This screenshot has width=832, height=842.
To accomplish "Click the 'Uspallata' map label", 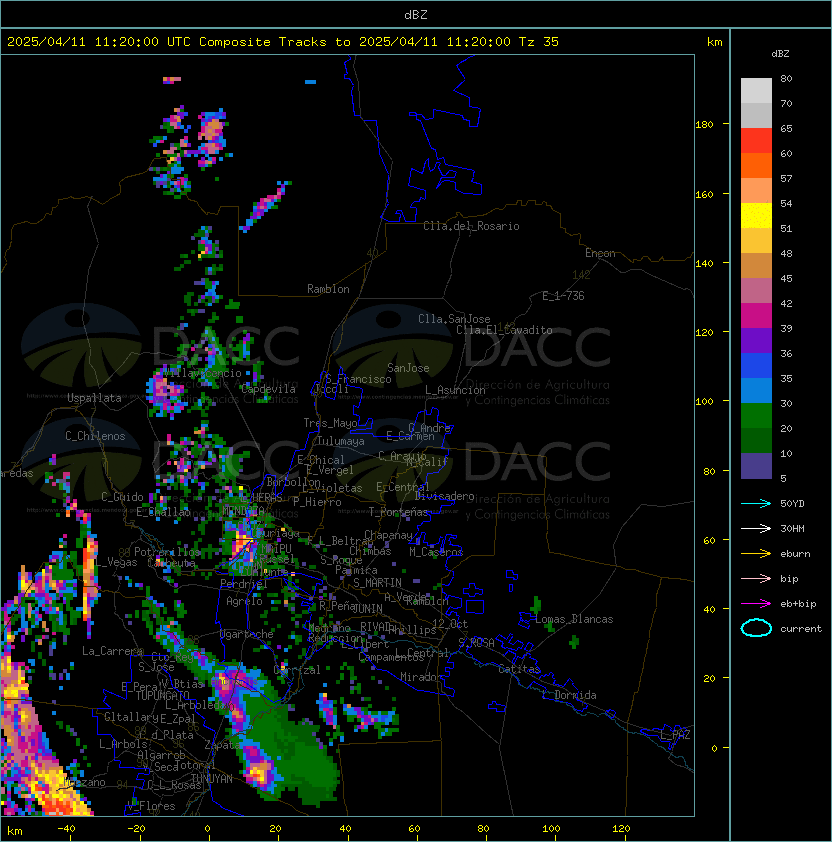I will [x=94, y=398].
